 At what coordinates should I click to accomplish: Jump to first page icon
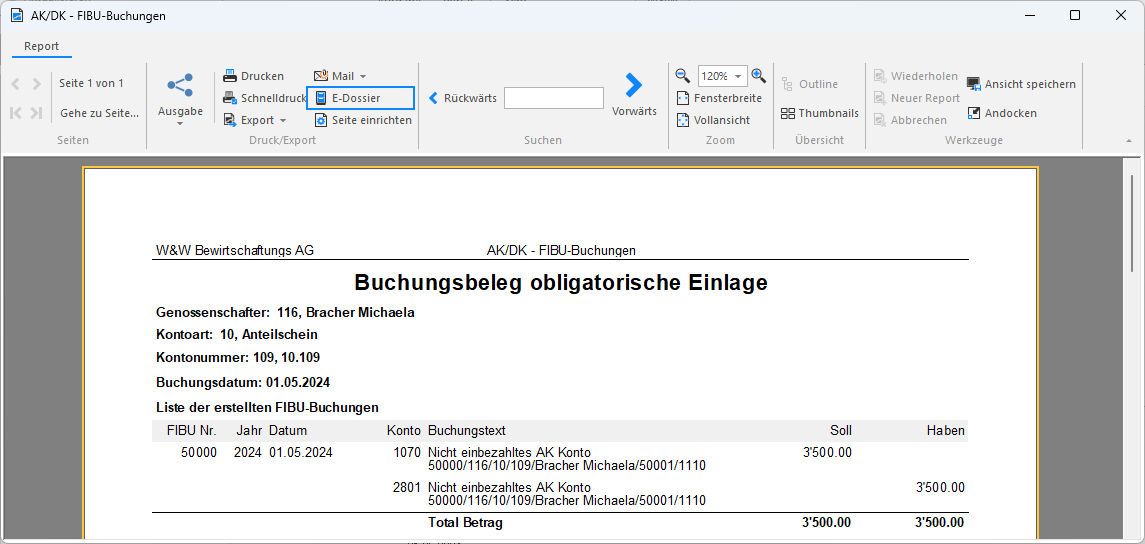tap(16, 112)
